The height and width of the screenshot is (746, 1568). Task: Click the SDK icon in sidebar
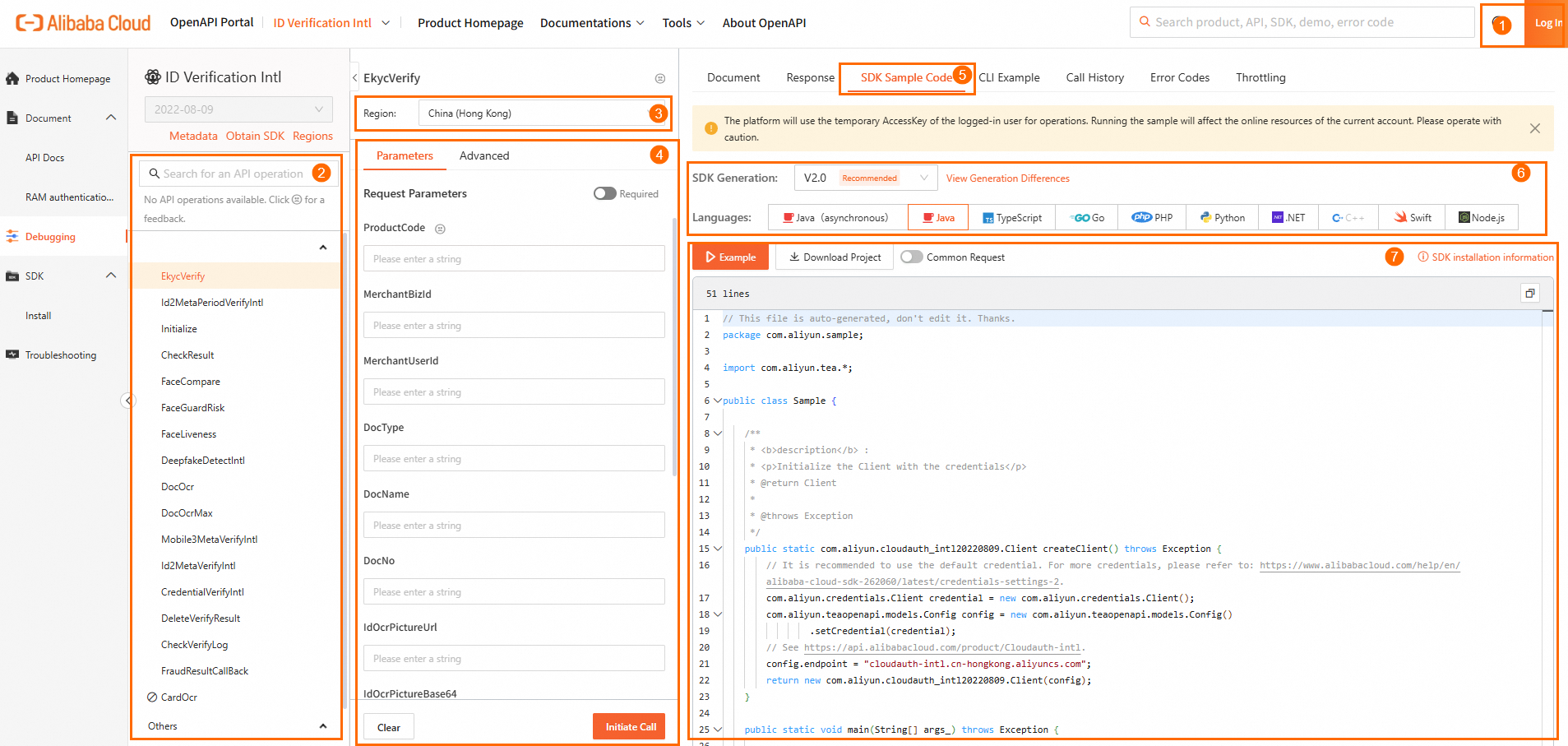(x=12, y=276)
